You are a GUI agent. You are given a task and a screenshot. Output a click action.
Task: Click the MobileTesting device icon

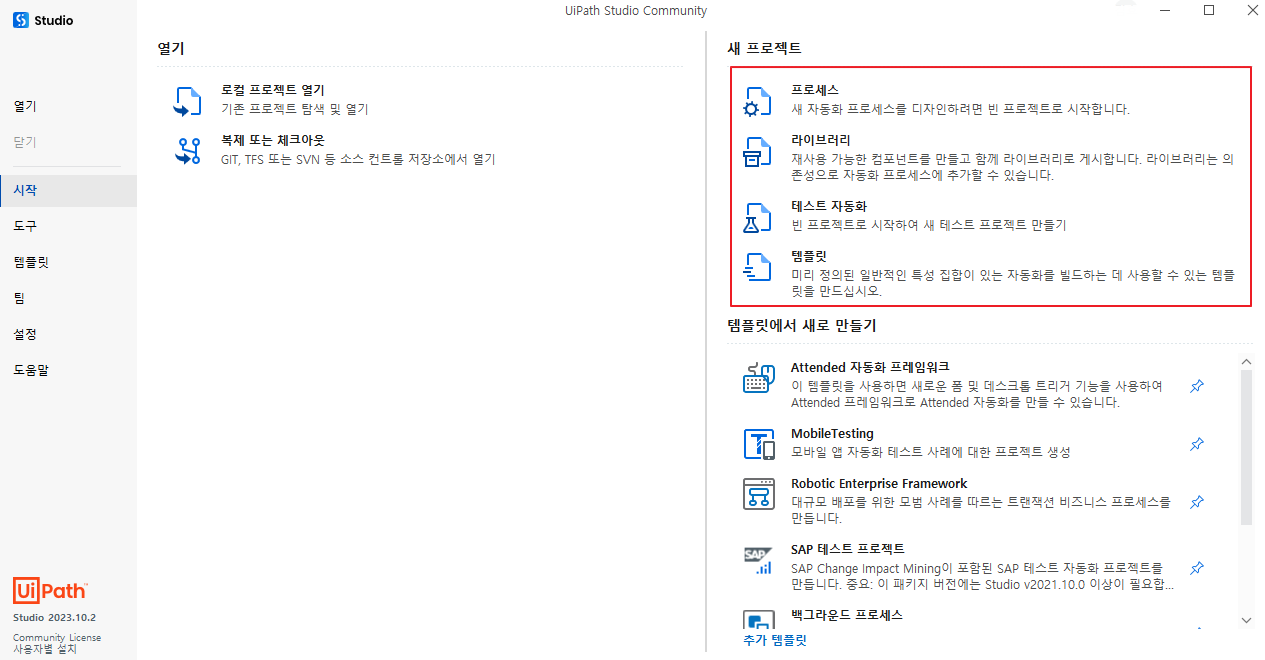759,444
